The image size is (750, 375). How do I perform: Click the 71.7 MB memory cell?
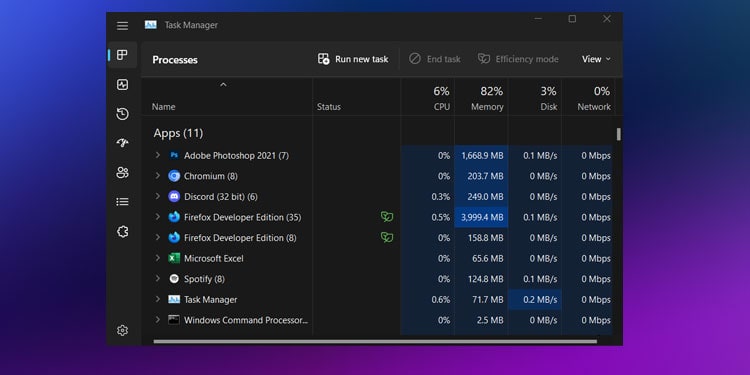pyautogui.click(x=481, y=299)
